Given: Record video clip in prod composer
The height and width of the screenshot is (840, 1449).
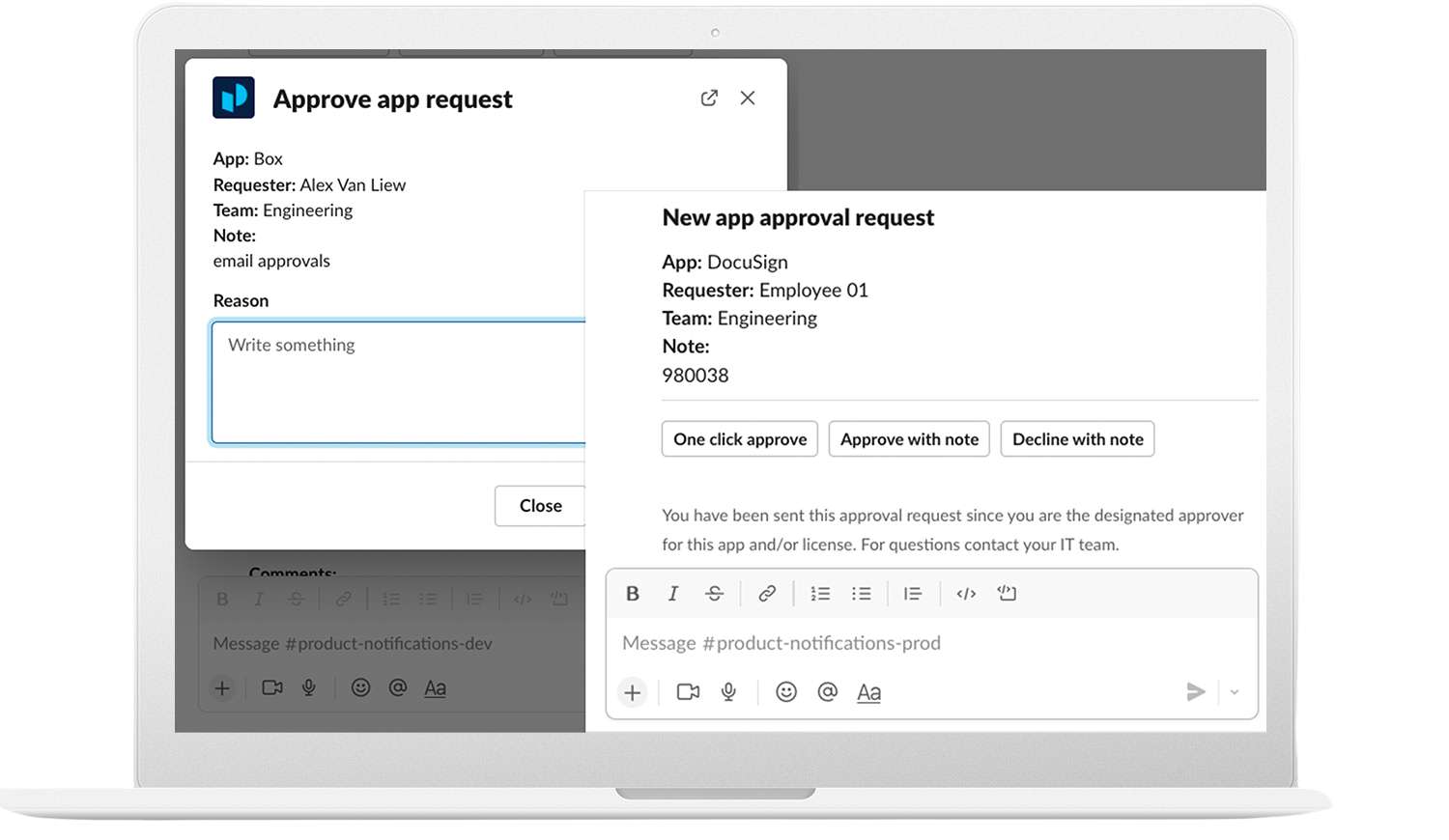Looking at the screenshot, I should [688, 692].
